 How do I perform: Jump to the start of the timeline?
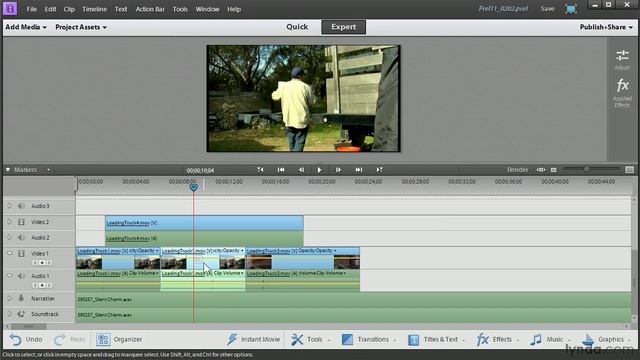coord(281,169)
